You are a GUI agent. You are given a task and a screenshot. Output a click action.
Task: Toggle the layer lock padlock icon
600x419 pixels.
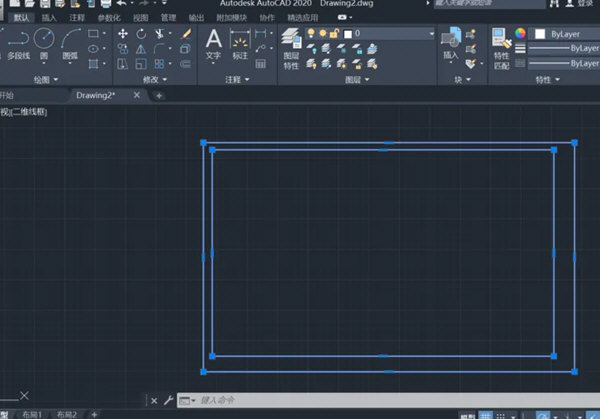click(x=334, y=33)
